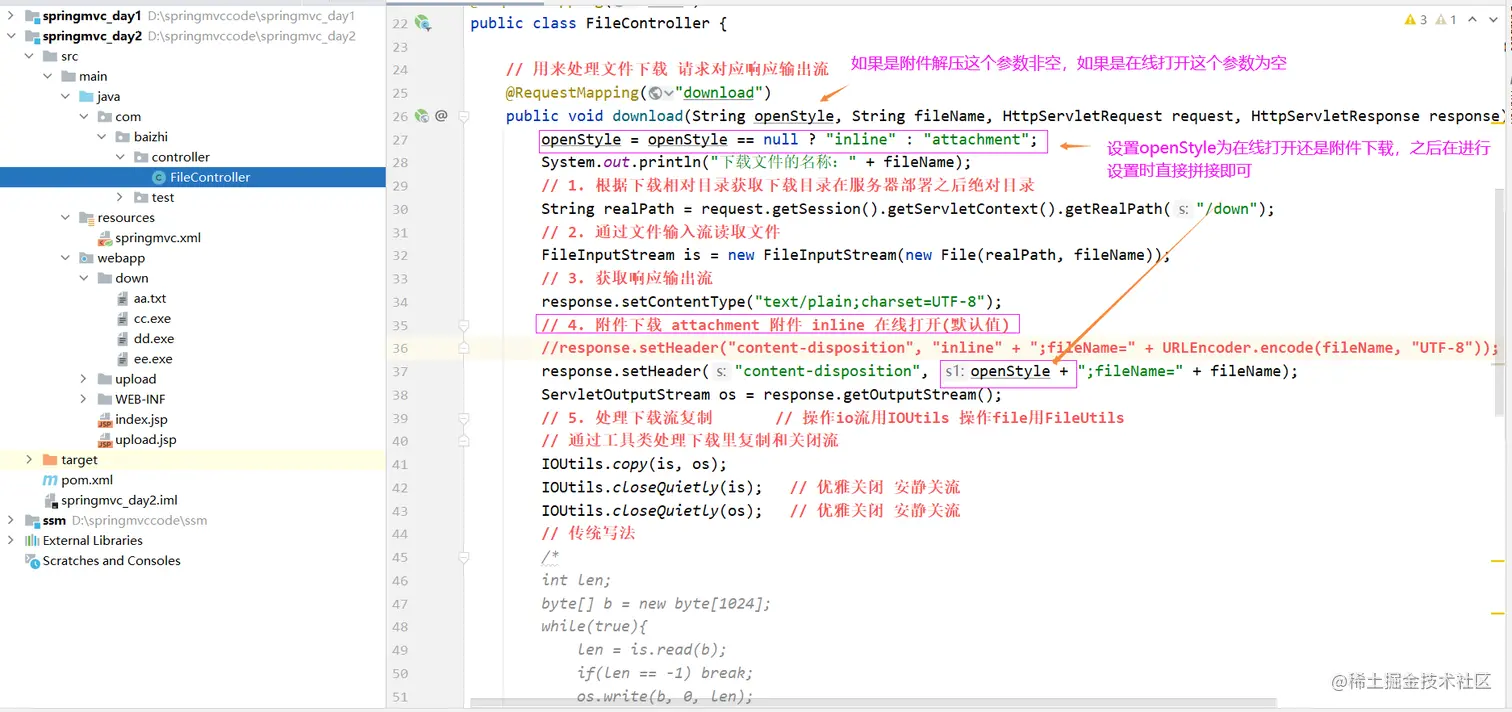Screen dimensions: 1512x712
Task: Click the editor vertical scrollbar thumb
Action: click(x=1499, y=300)
